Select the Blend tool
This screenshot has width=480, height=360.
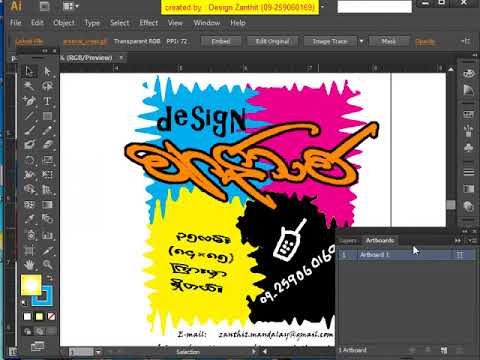coord(47,219)
